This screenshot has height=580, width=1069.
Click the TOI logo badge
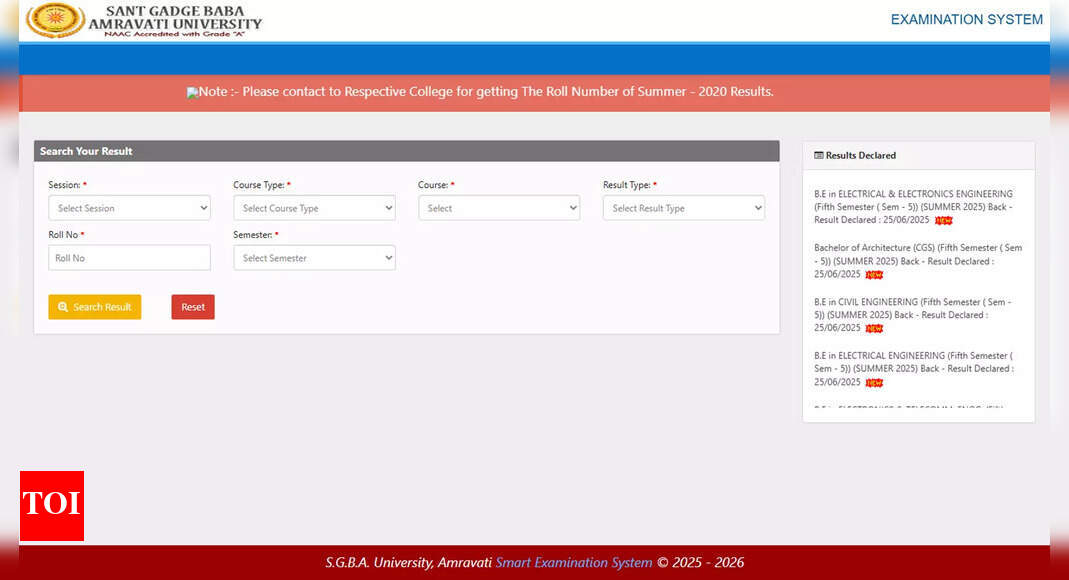(52, 505)
